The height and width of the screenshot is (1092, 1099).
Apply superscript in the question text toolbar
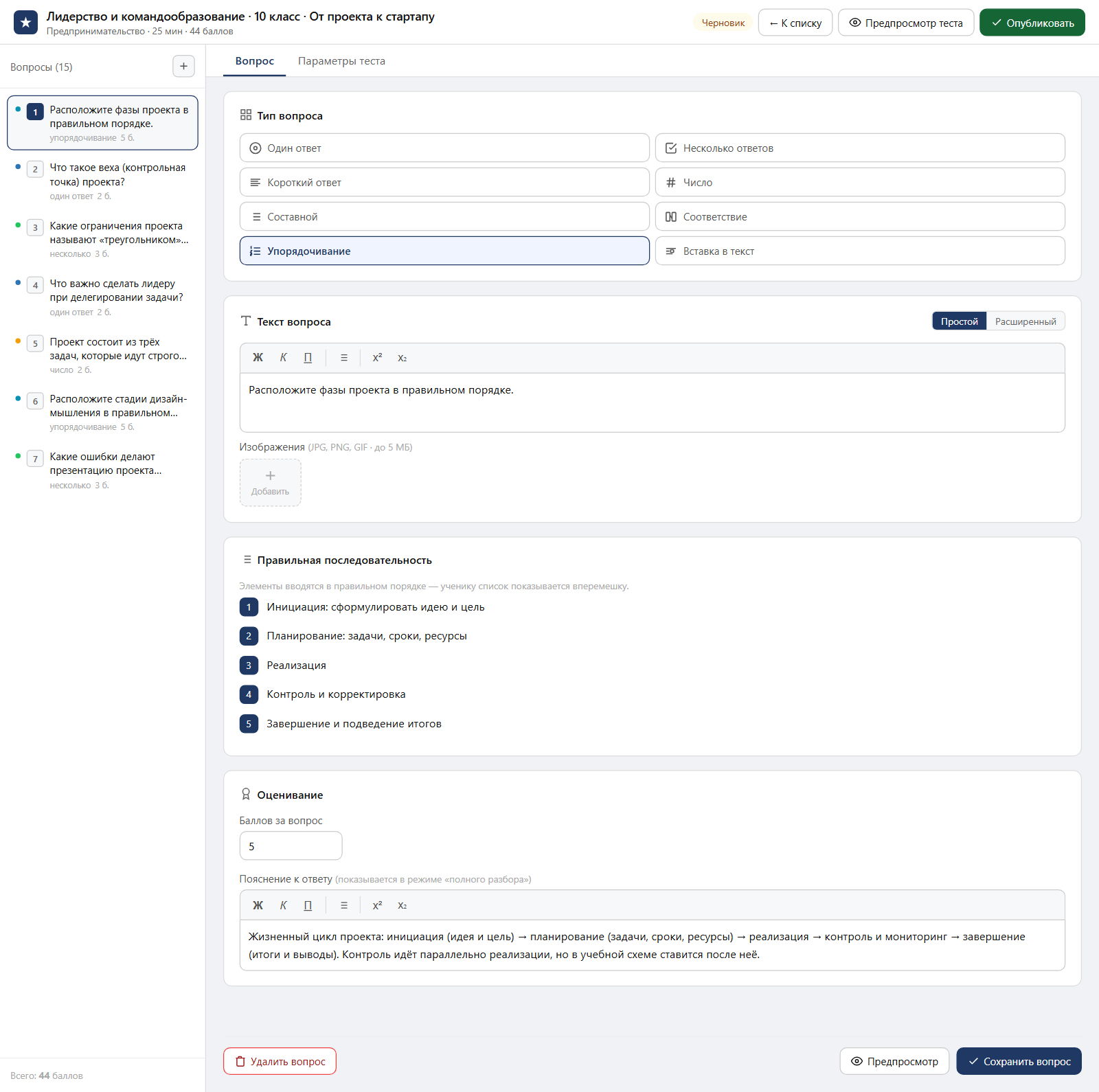click(377, 358)
